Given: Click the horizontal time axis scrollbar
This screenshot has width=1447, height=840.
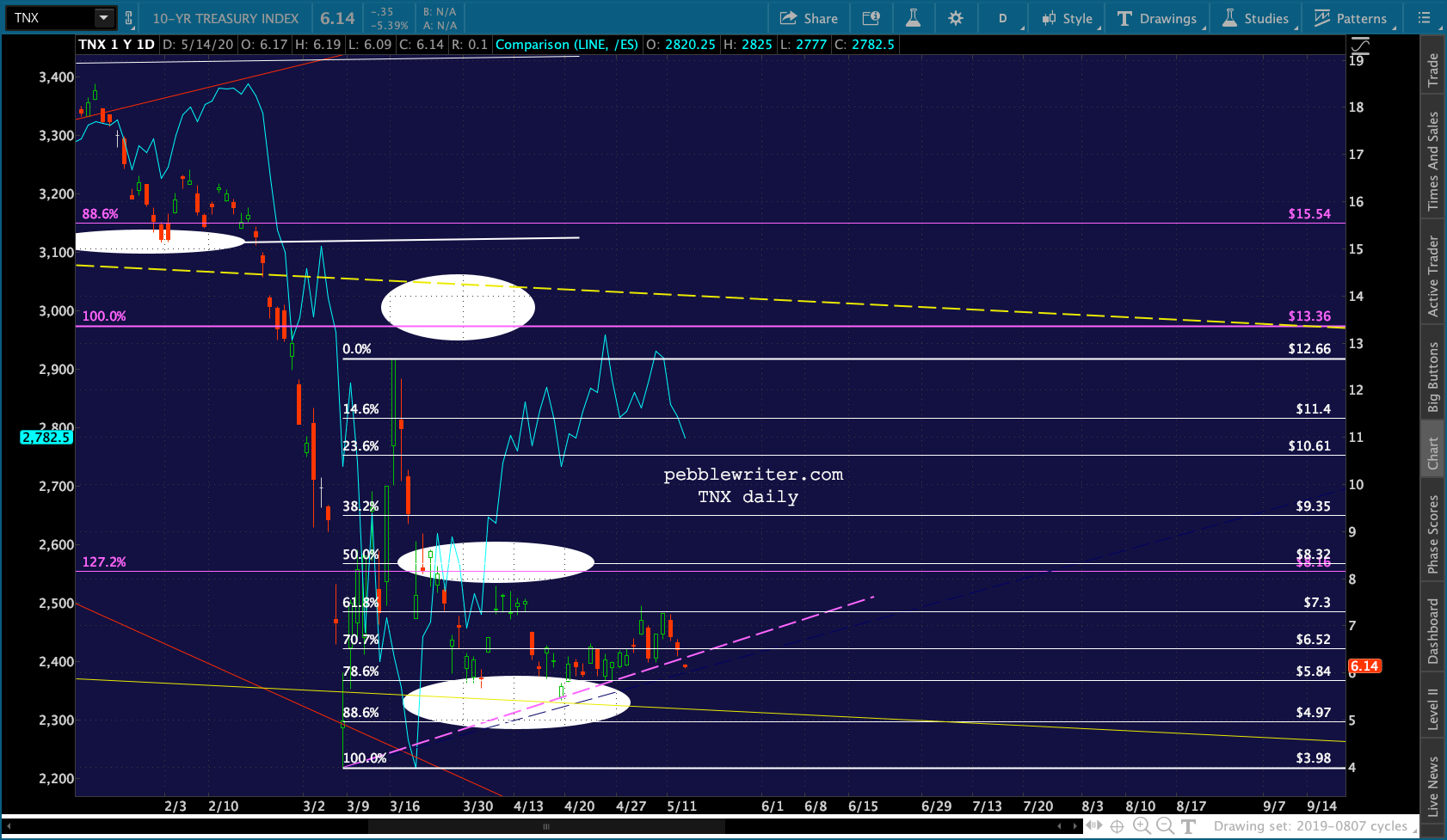Looking at the screenshot, I should pos(545,826).
